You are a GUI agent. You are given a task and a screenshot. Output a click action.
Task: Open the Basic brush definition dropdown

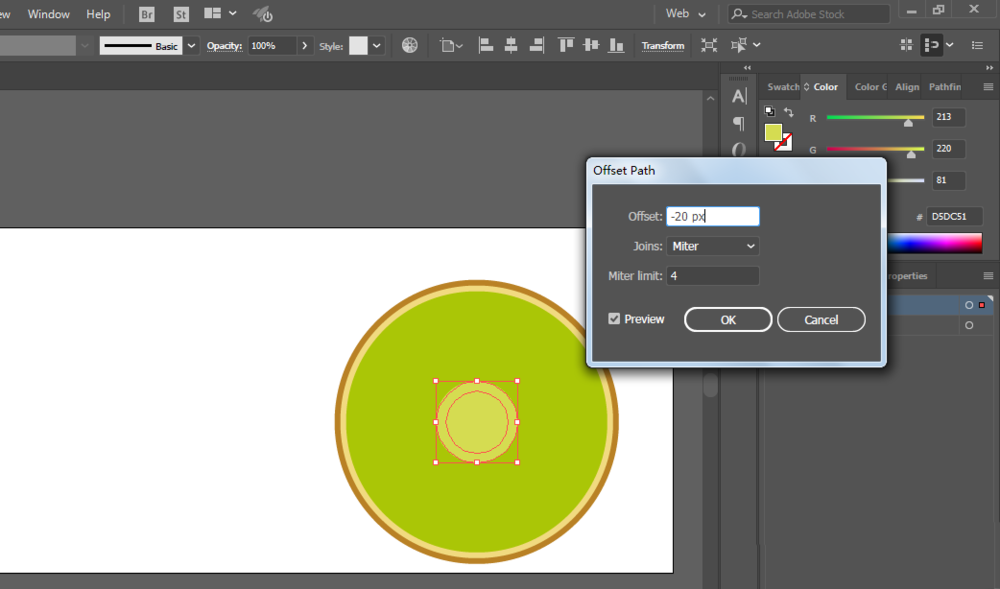coord(191,46)
